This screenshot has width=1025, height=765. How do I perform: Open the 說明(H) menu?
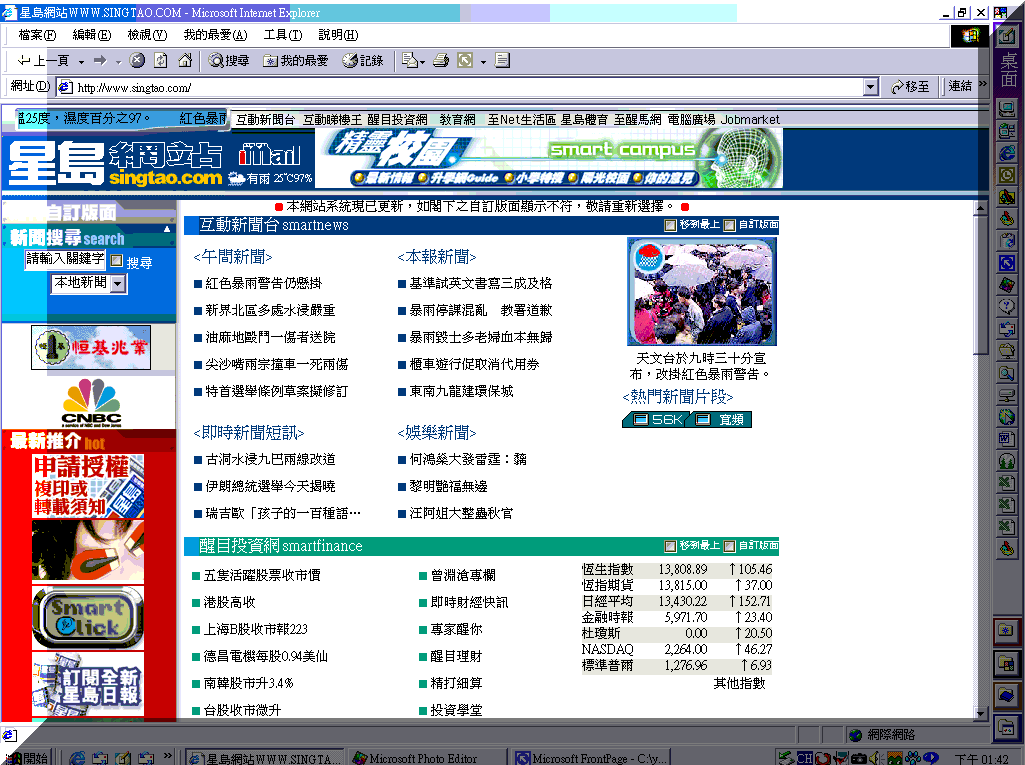click(338, 35)
